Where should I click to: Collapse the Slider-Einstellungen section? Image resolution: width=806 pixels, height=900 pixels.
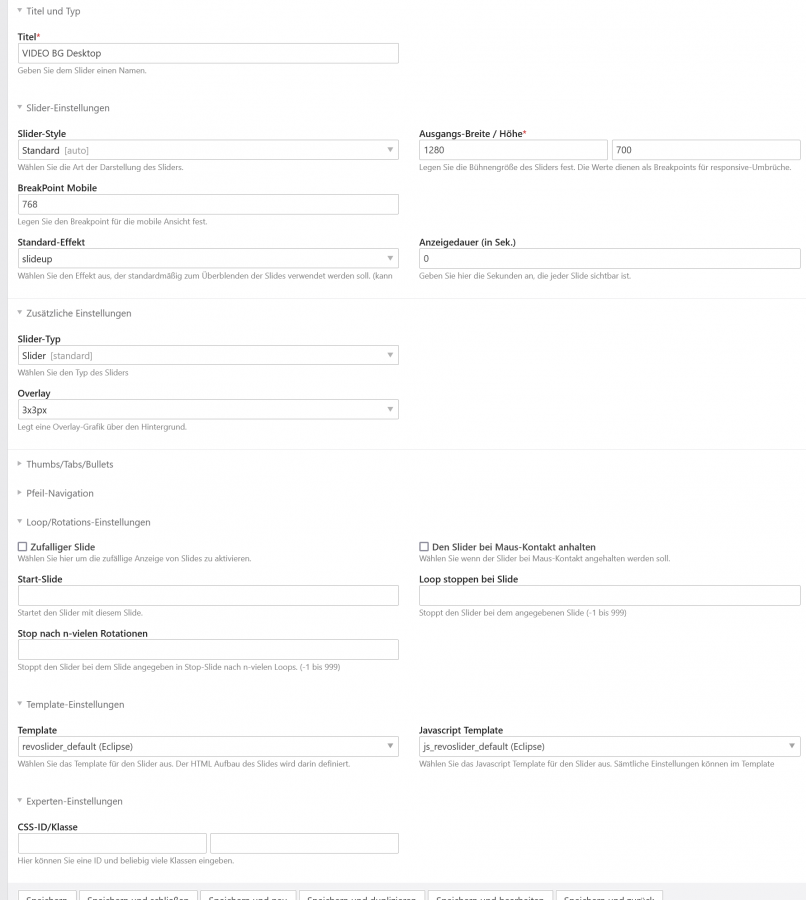click(x=67, y=108)
